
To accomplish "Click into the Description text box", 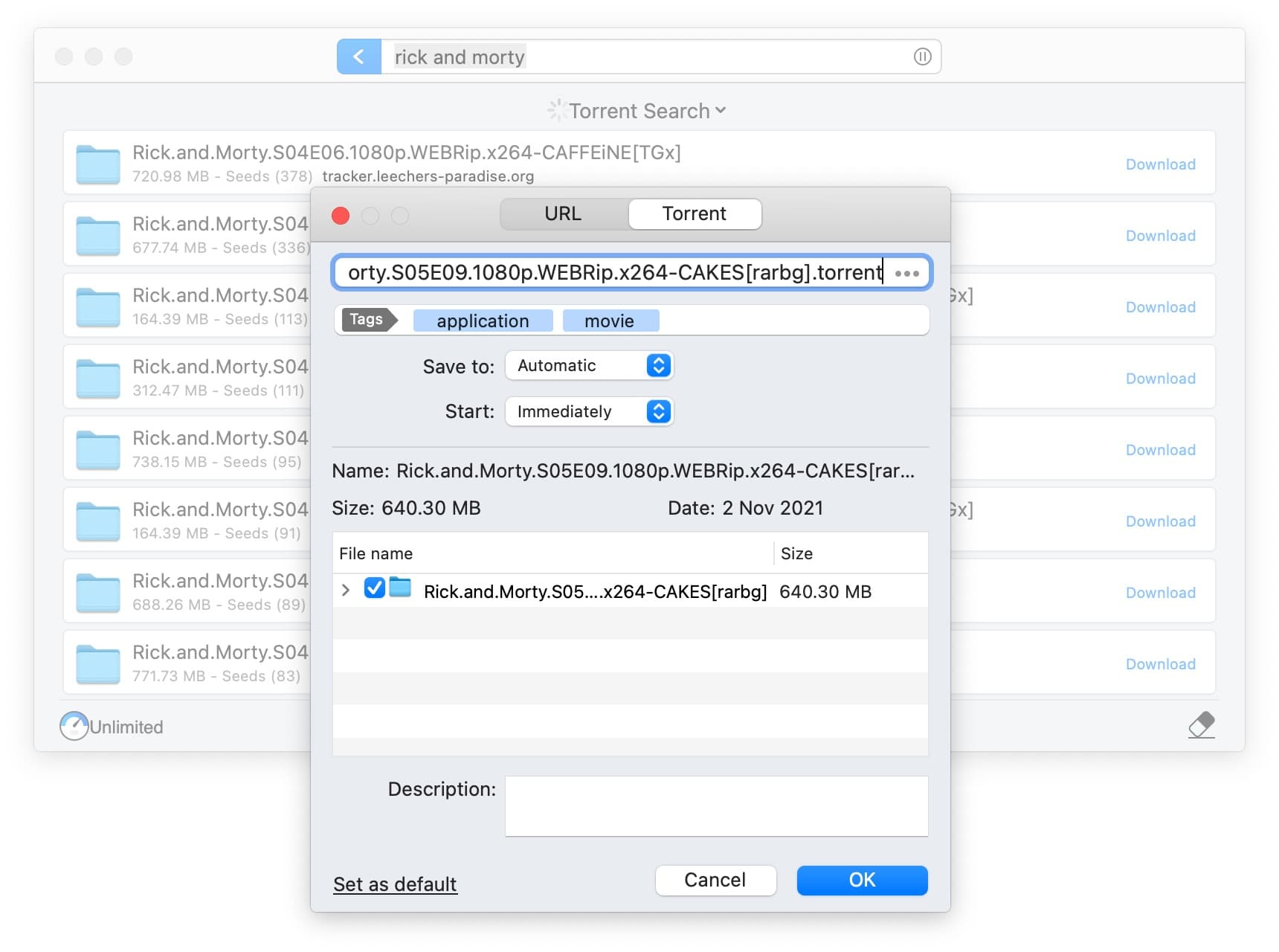I will pyautogui.click(x=716, y=806).
